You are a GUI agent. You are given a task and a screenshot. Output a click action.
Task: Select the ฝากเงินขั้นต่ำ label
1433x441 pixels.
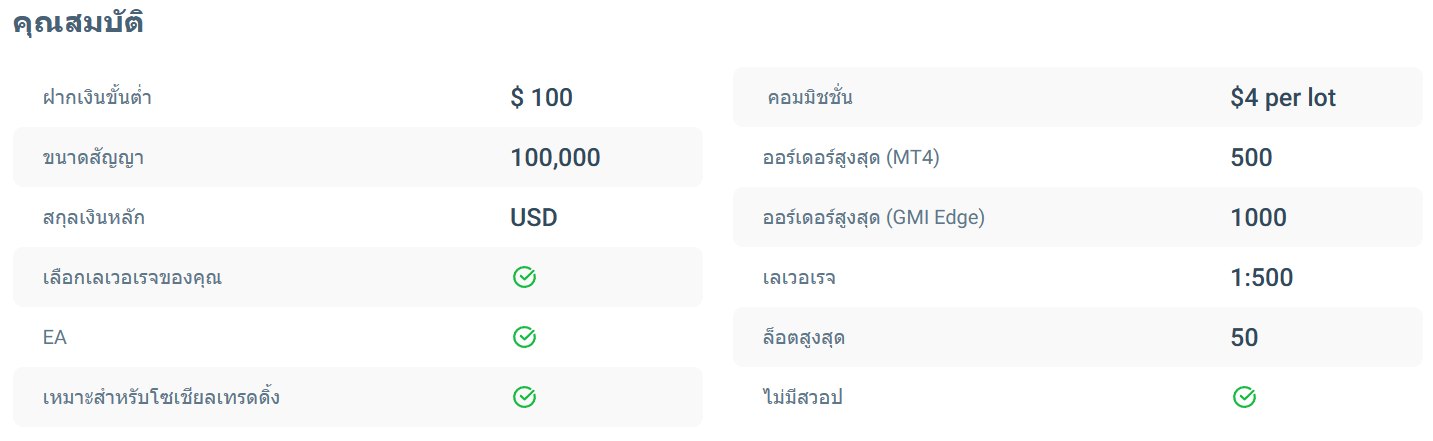tap(97, 98)
